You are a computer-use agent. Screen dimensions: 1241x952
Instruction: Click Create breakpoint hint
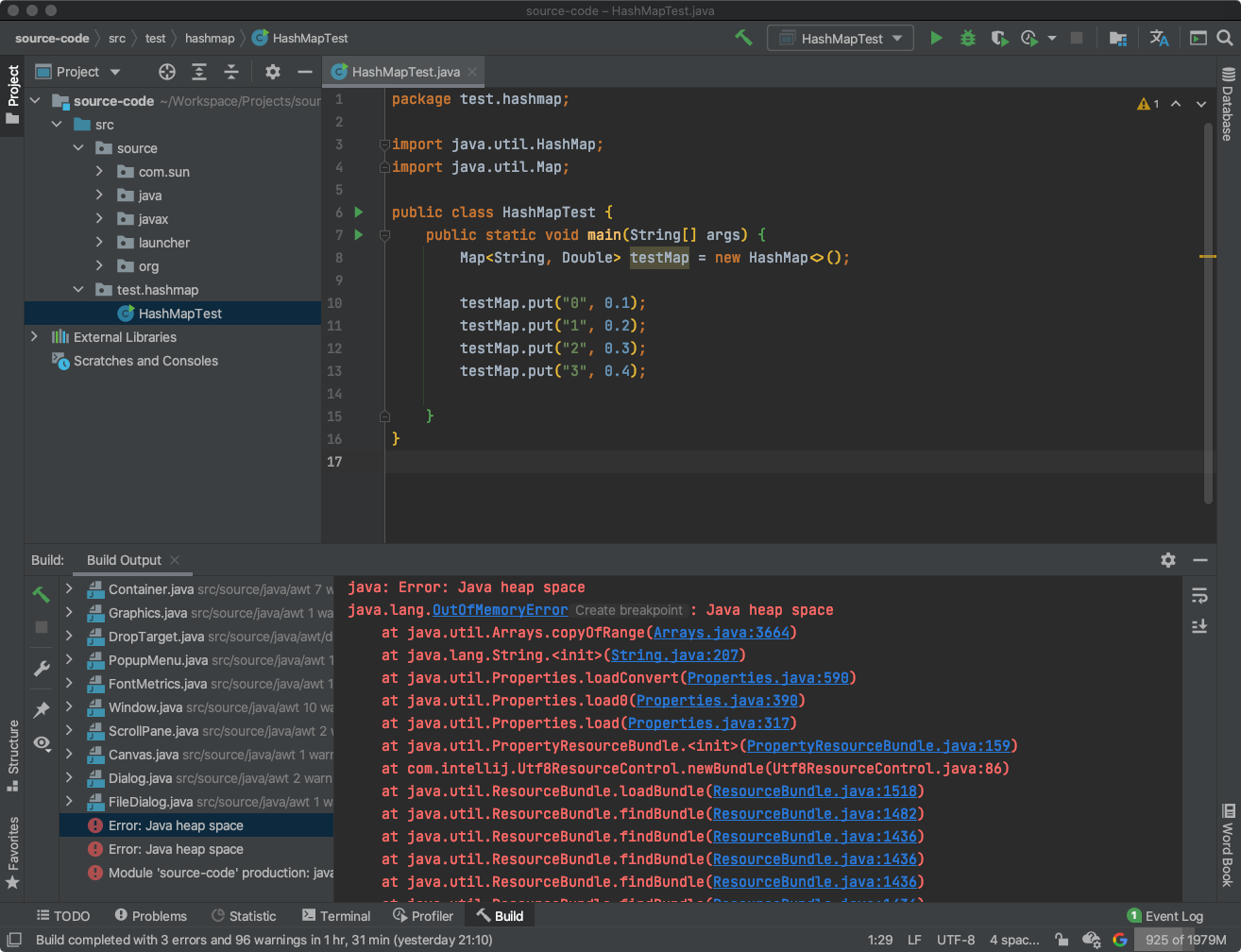pyautogui.click(x=629, y=610)
